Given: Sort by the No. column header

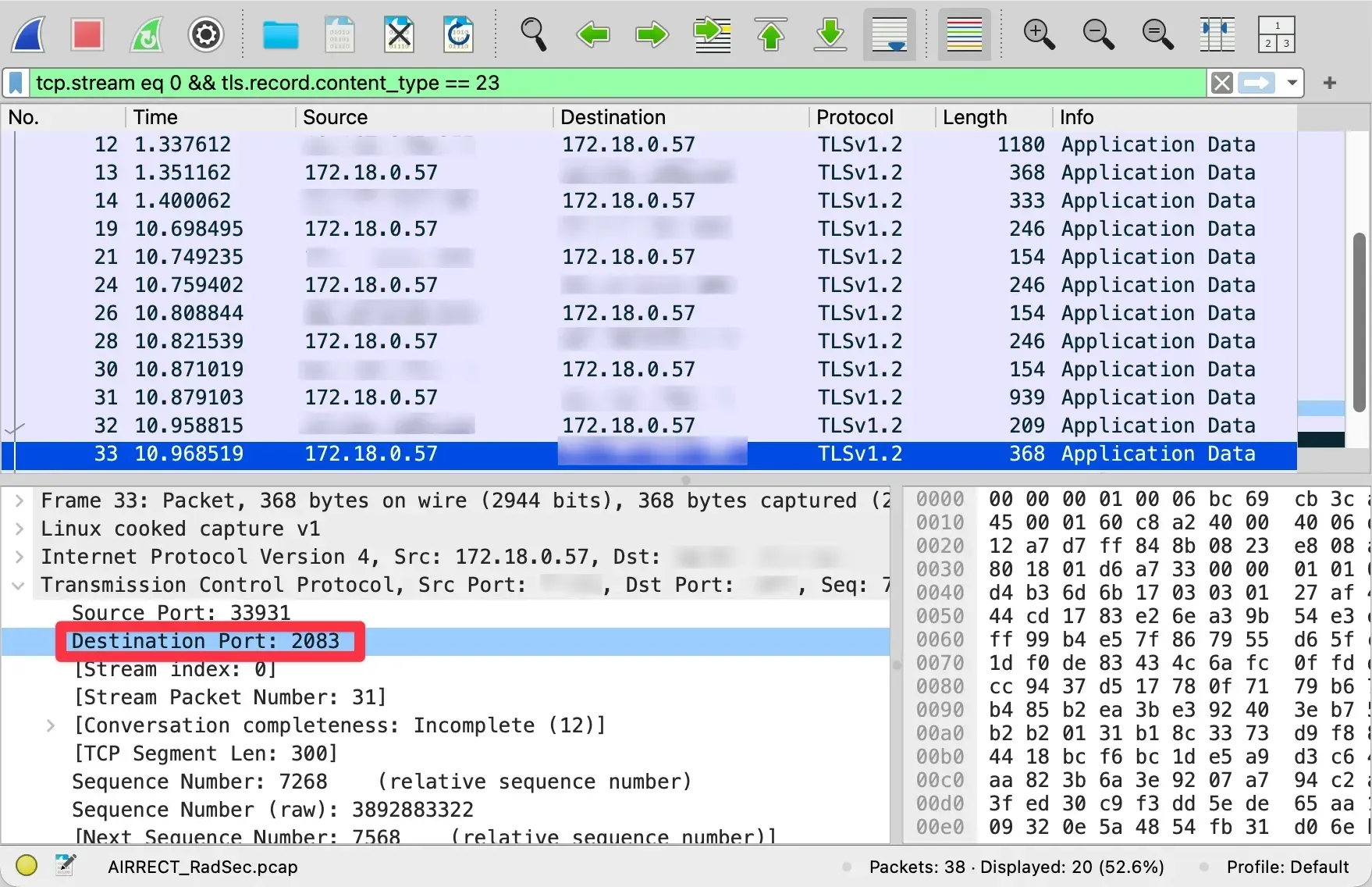Looking at the screenshot, I should coord(62,117).
